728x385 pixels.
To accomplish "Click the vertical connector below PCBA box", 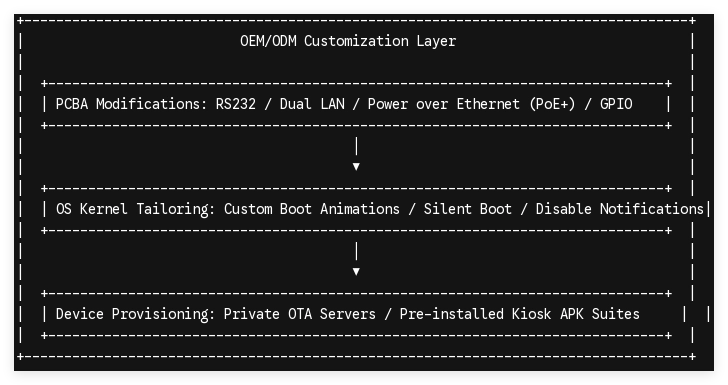I will [356, 146].
